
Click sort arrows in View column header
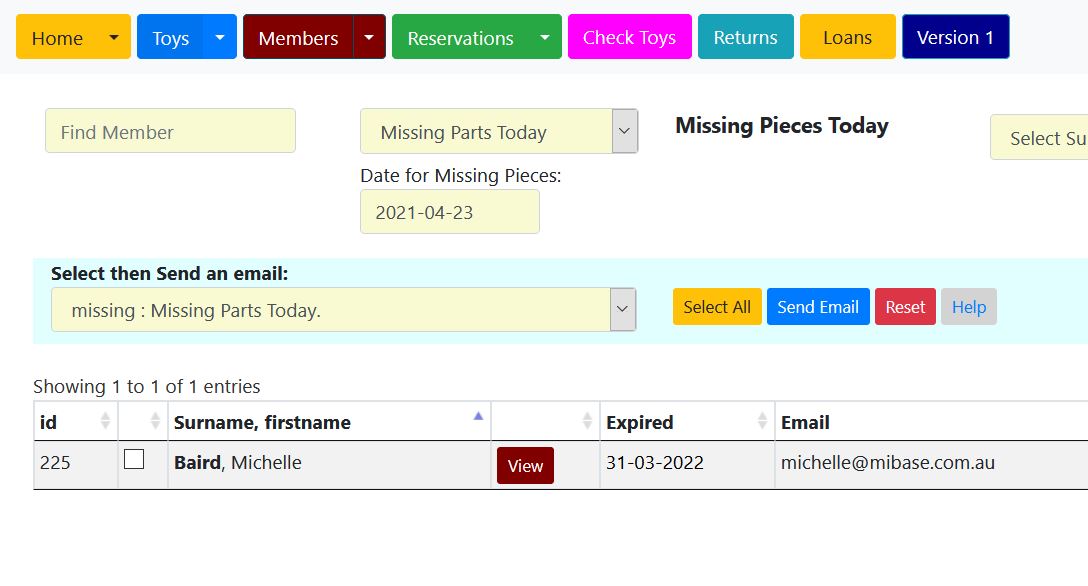587,422
